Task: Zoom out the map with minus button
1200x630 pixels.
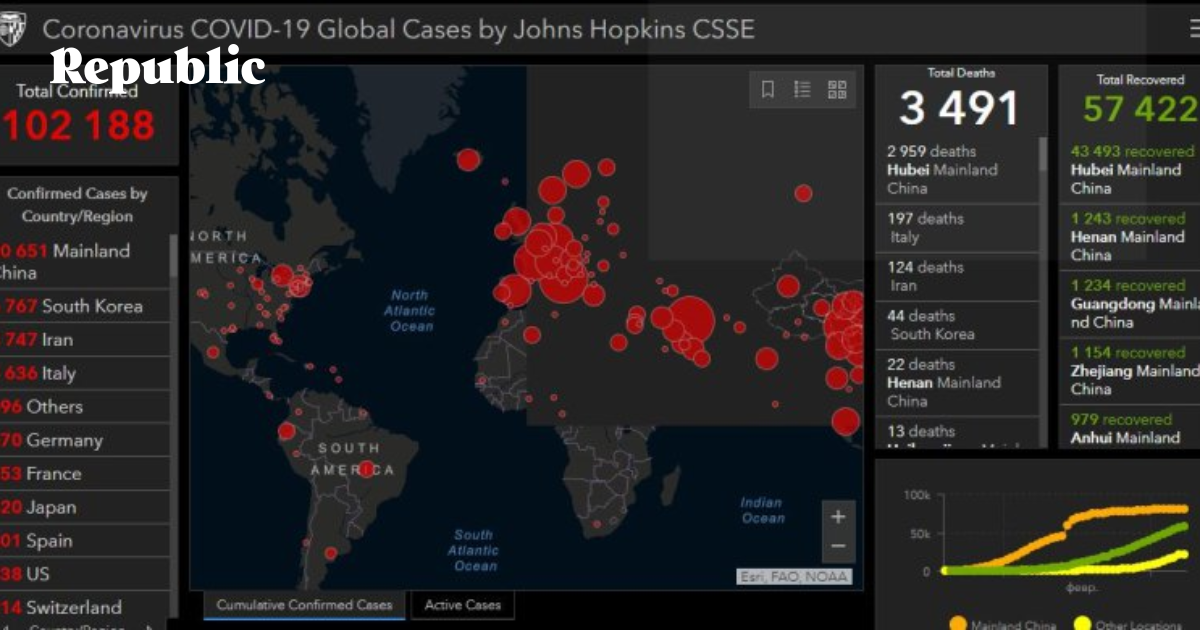Action: (838, 546)
